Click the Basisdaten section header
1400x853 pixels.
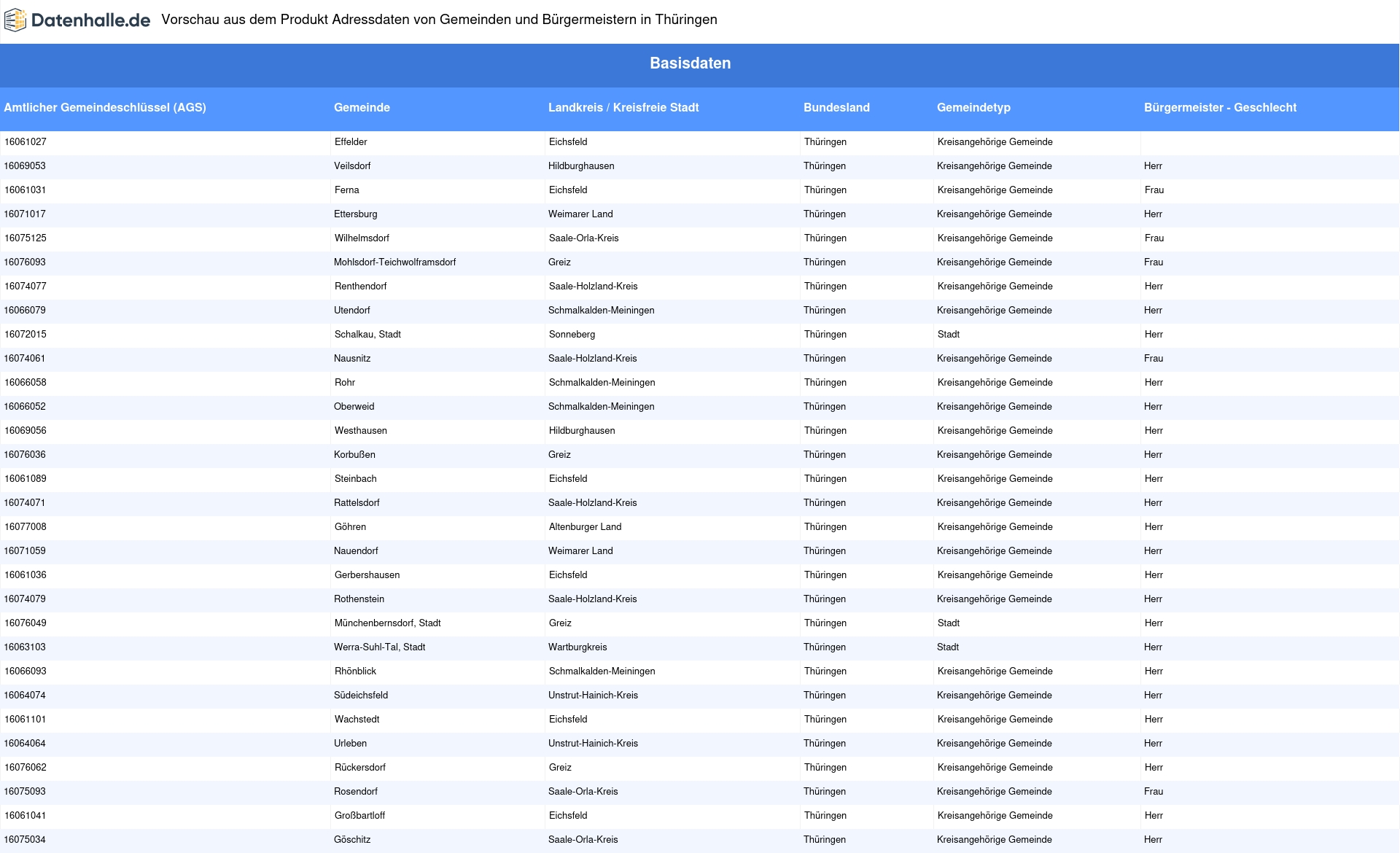click(x=691, y=63)
